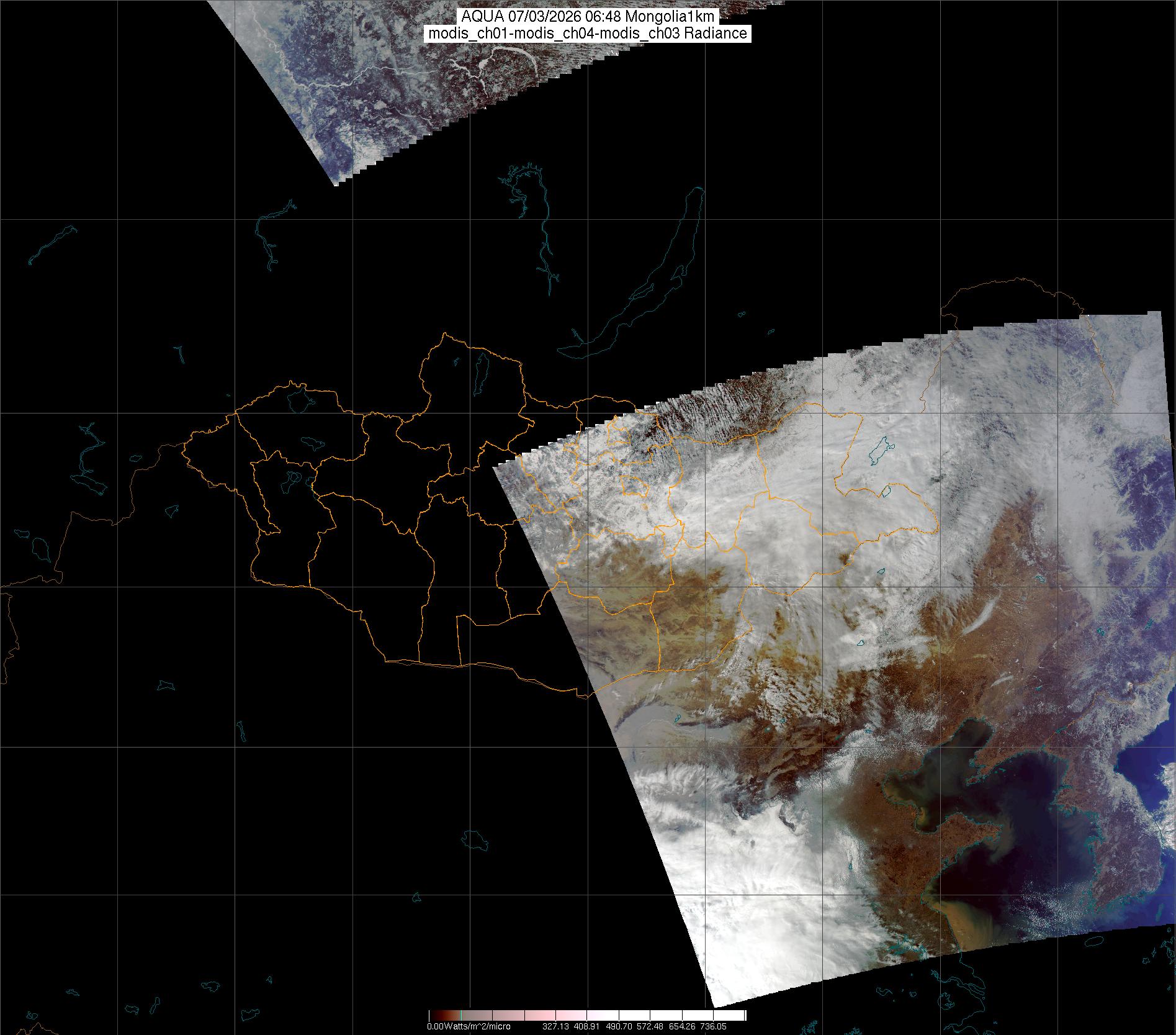
Task: Click the cyan marker line on colorbar
Action: click(461, 1016)
